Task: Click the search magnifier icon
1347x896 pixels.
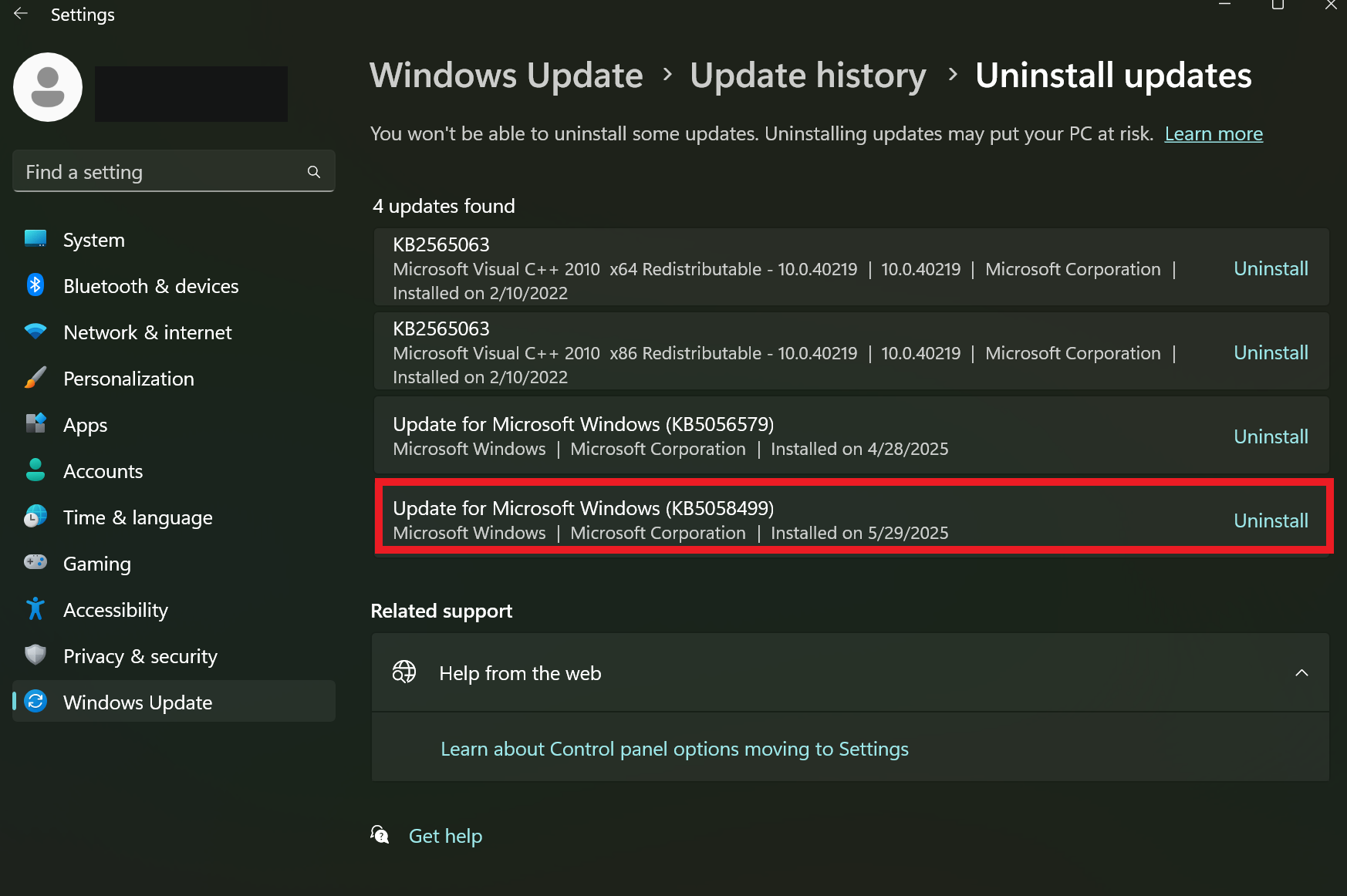Action: 313,172
